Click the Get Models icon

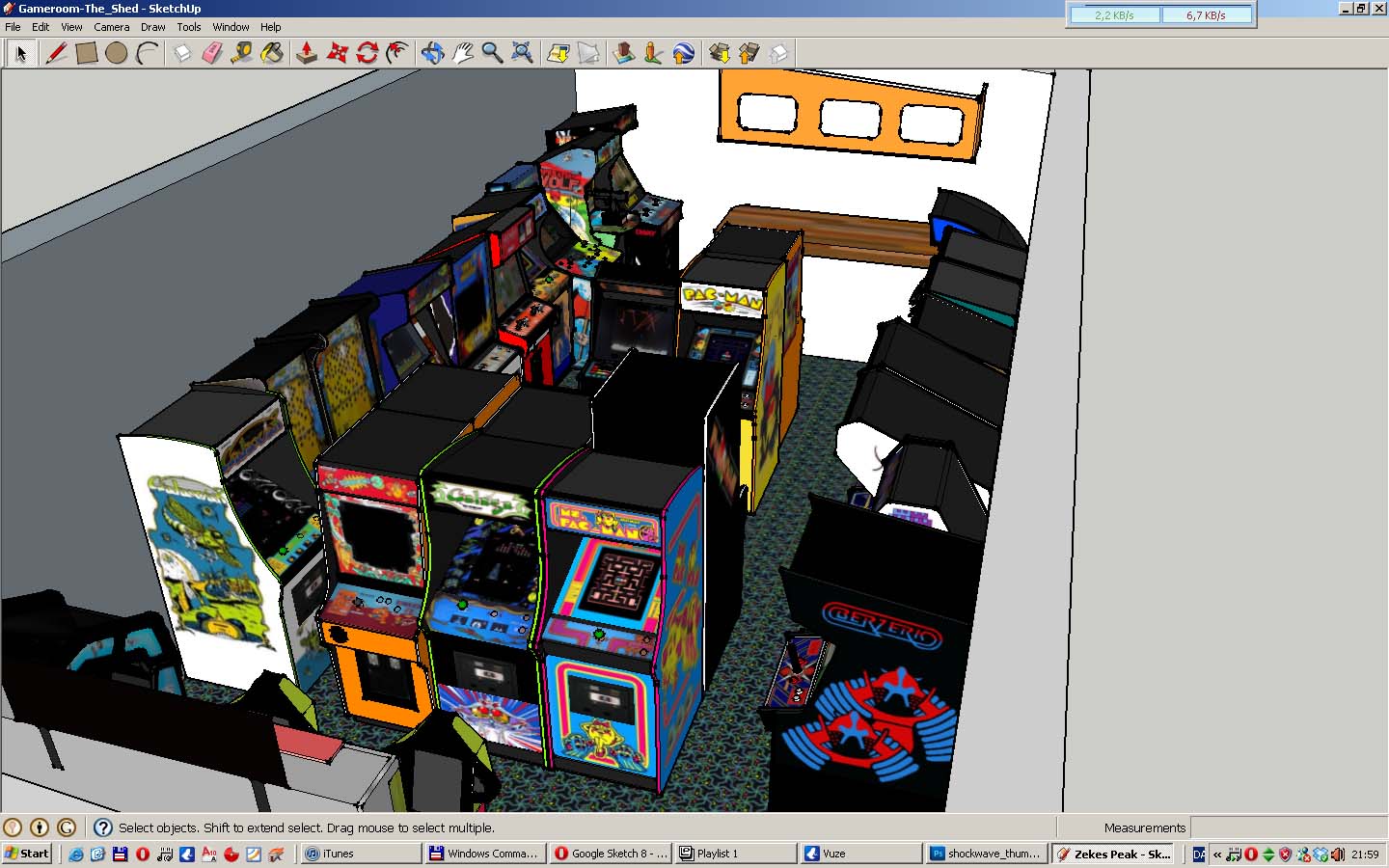719,53
